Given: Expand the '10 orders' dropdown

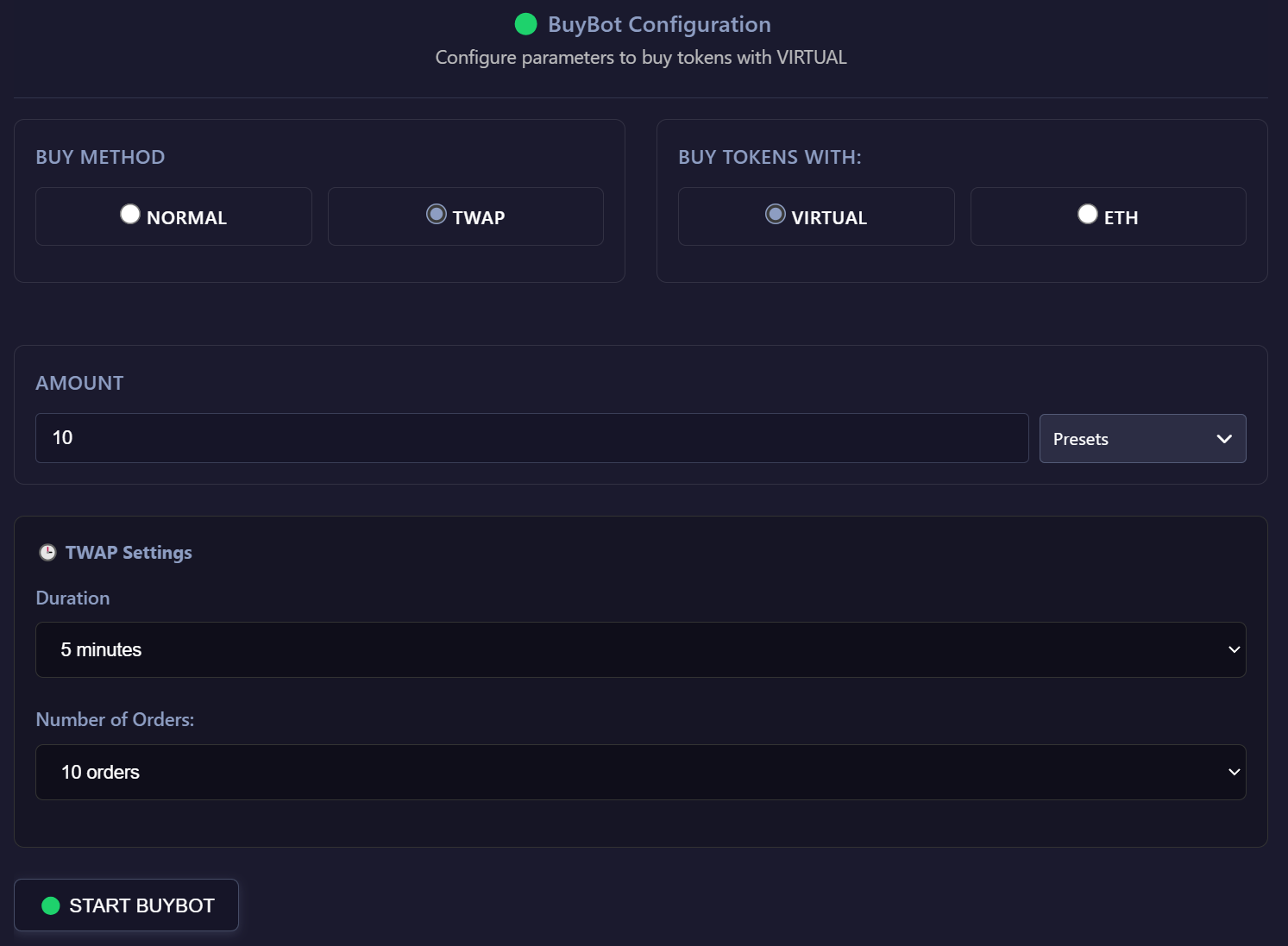Looking at the screenshot, I should [640, 773].
